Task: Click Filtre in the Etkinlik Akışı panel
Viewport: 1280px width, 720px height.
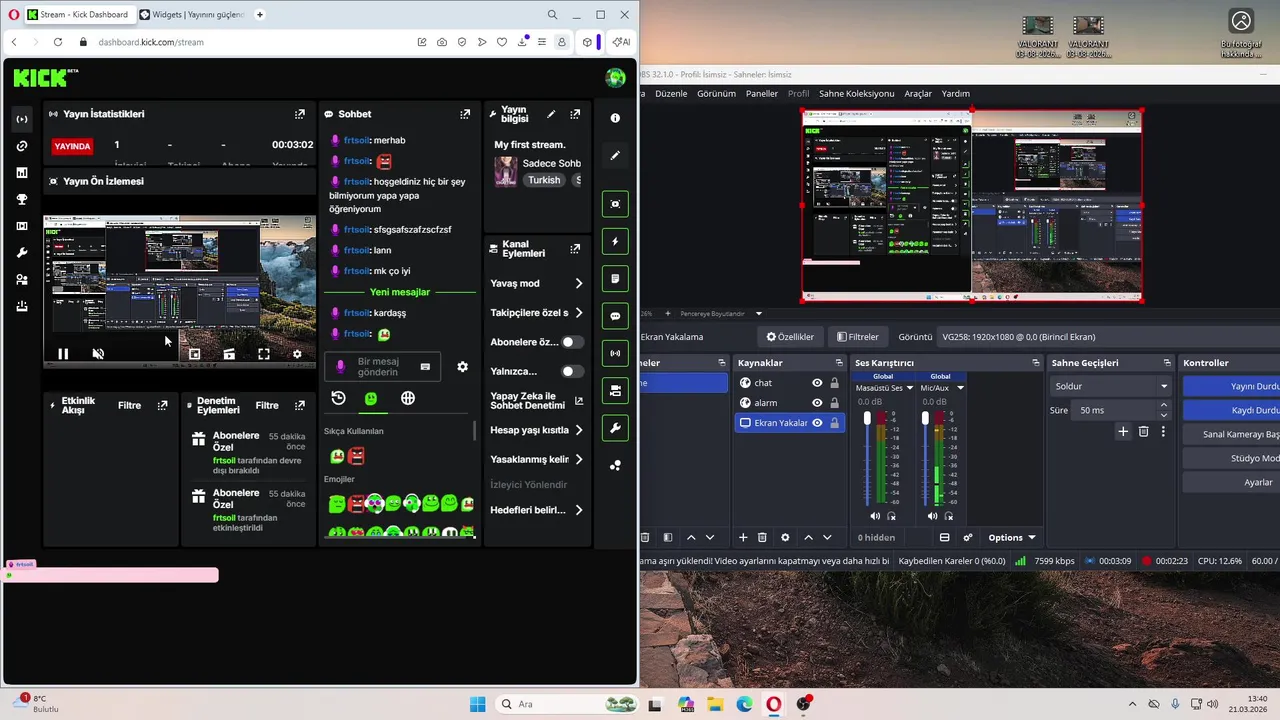Action: click(129, 406)
